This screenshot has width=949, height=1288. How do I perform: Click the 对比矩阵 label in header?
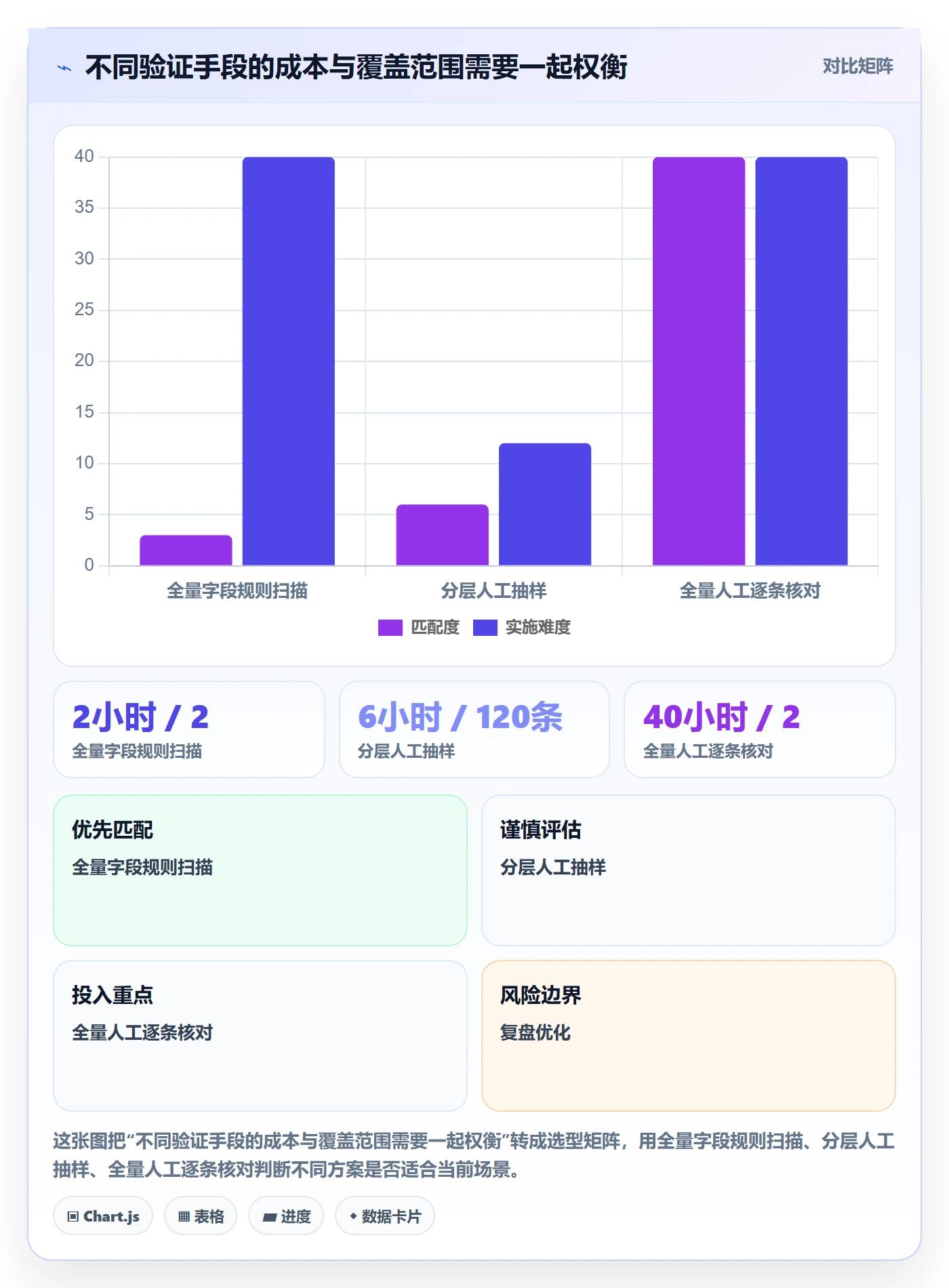tap(857, 66)
